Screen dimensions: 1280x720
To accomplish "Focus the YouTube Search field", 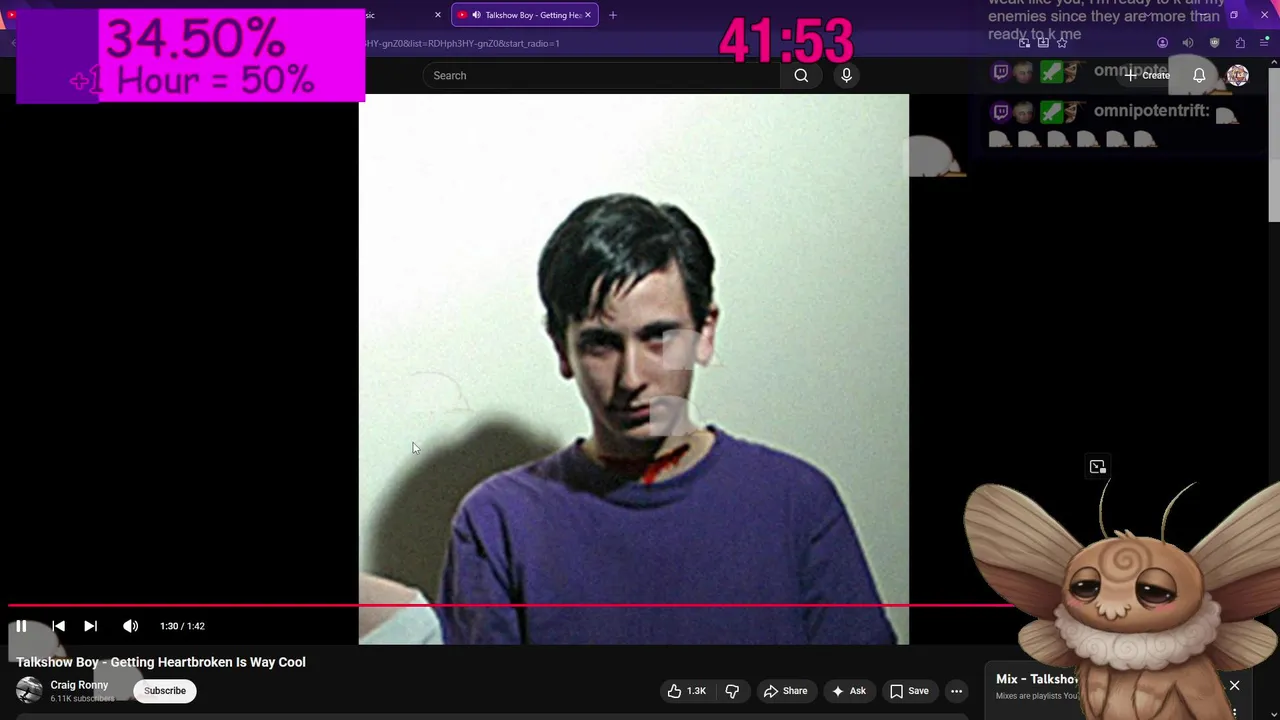I will pos(601,75).
